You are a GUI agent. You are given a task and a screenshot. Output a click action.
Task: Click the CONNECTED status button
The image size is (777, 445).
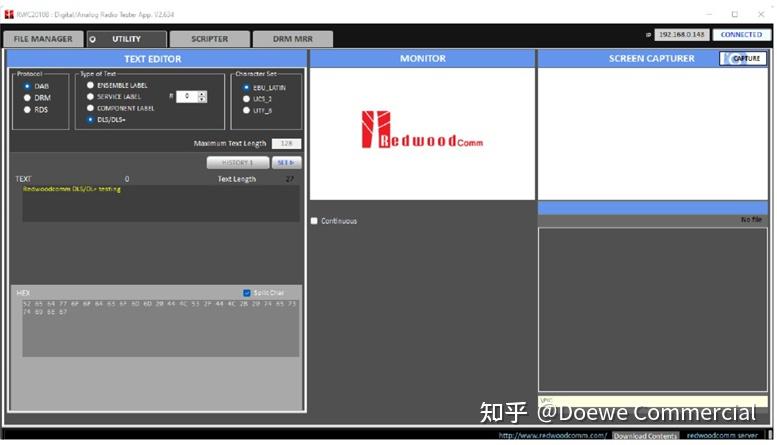[741, 35]
